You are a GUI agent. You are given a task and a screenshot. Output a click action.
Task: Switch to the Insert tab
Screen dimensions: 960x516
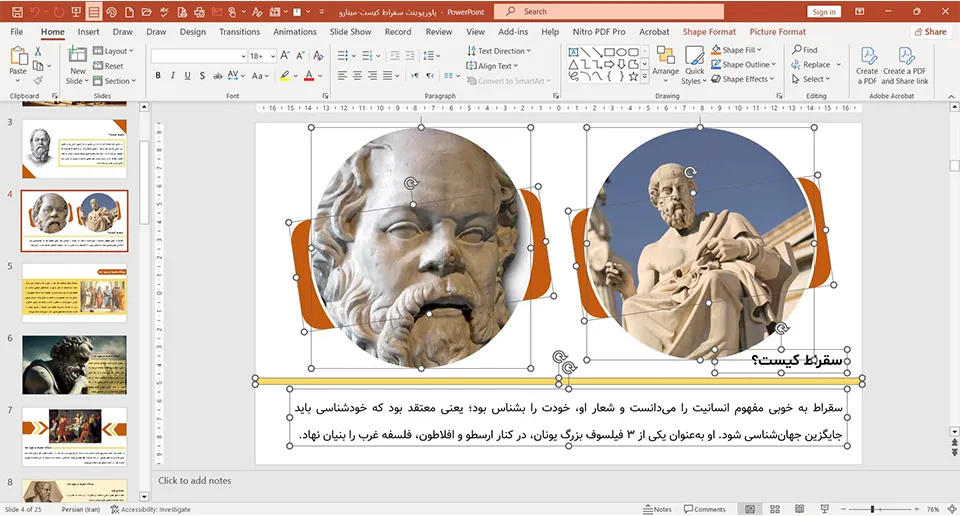point(88,32)
